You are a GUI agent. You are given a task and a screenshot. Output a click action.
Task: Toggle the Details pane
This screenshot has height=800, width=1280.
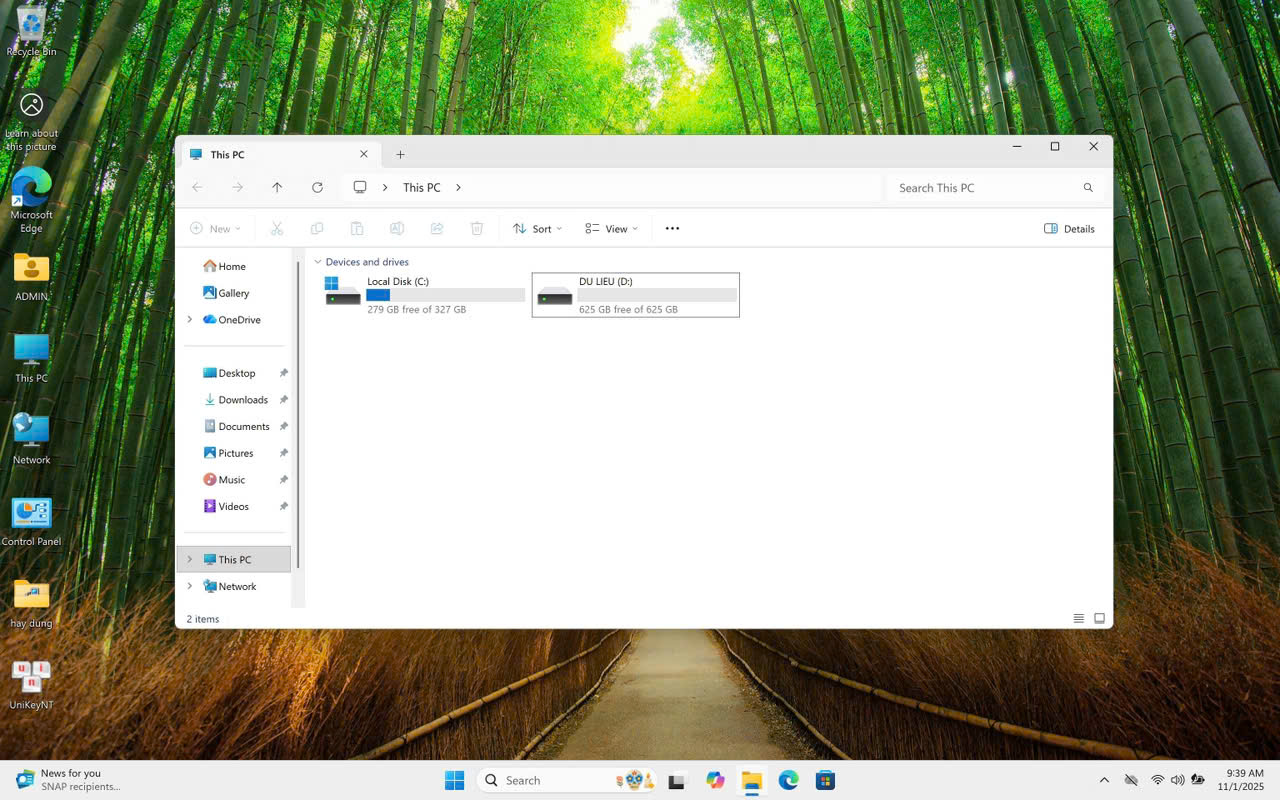point(1069,228)
